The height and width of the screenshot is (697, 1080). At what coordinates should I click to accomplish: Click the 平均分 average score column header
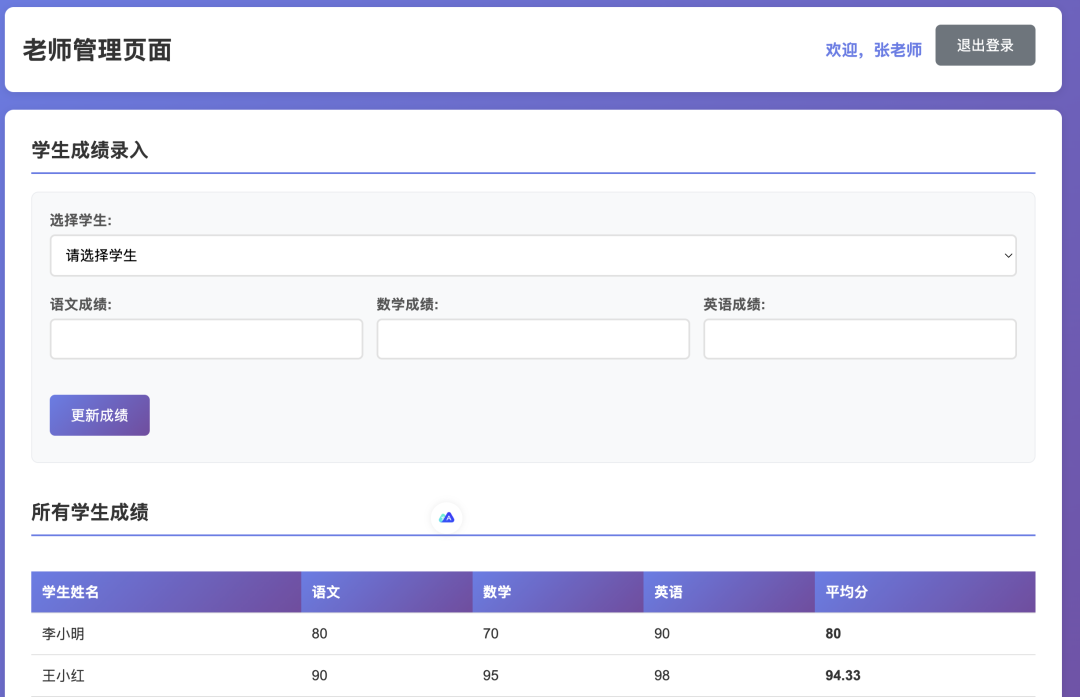[847, 592]
